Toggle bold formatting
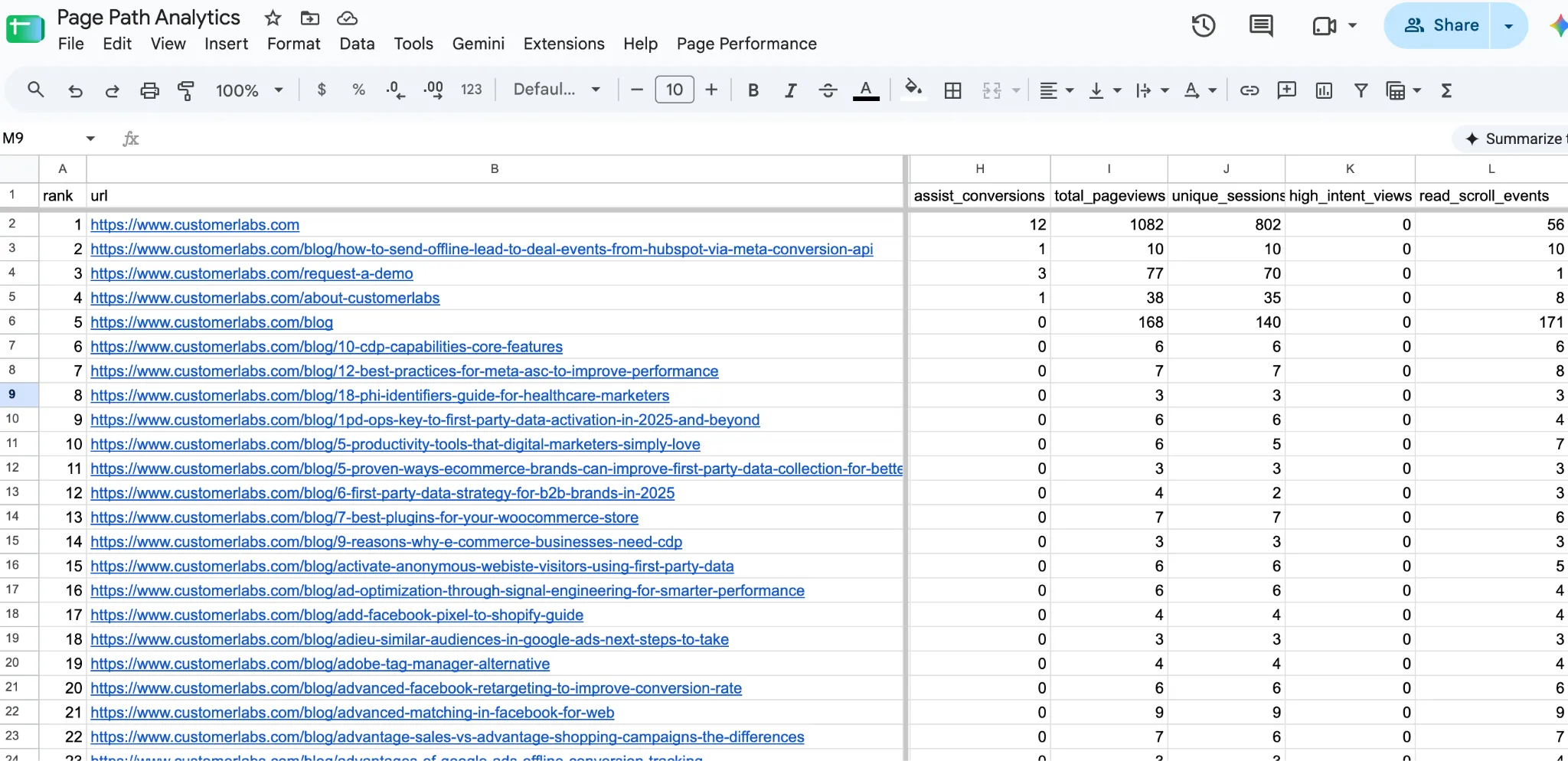This screenshot has height=761, width=1568. [753, 90]
